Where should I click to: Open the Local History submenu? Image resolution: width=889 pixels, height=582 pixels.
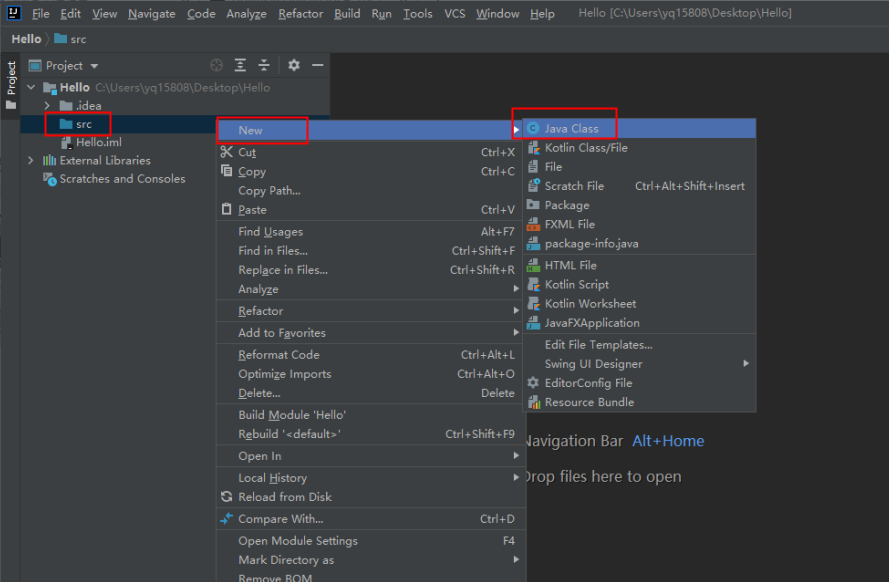[371, 478]
